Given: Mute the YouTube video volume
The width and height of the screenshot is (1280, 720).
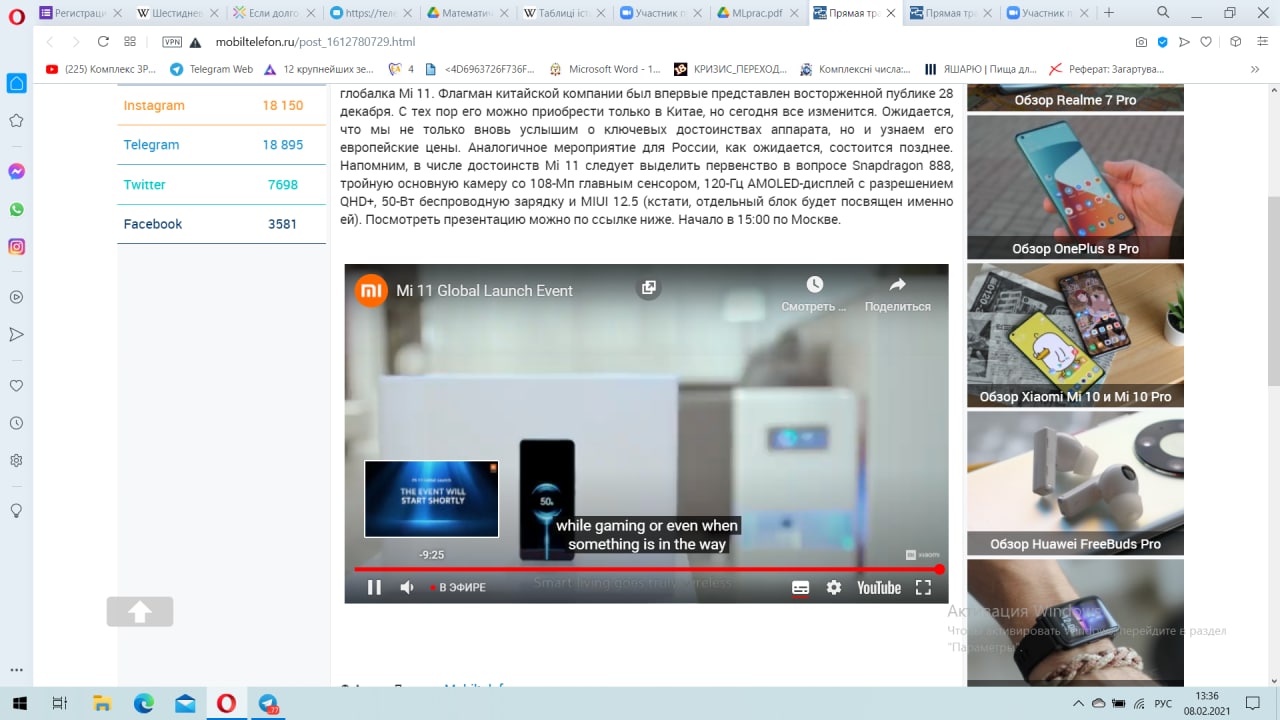Looking at the screenshot, I should pyautogui.click(x=407, y=588).
